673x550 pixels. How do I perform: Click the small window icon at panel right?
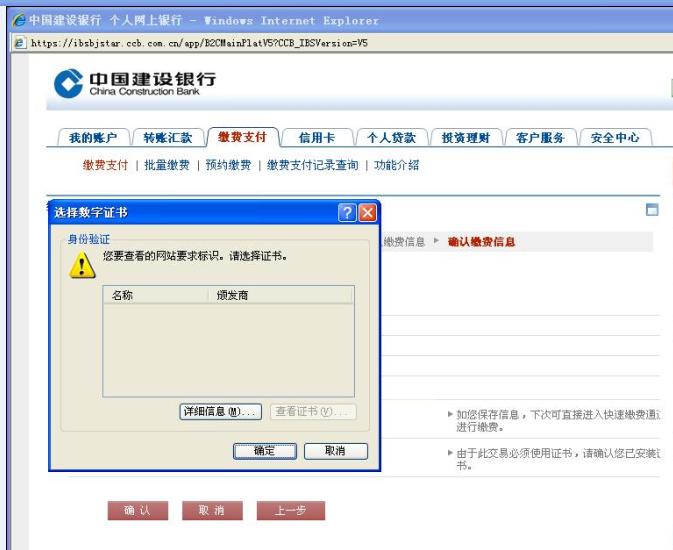(652, 210)
